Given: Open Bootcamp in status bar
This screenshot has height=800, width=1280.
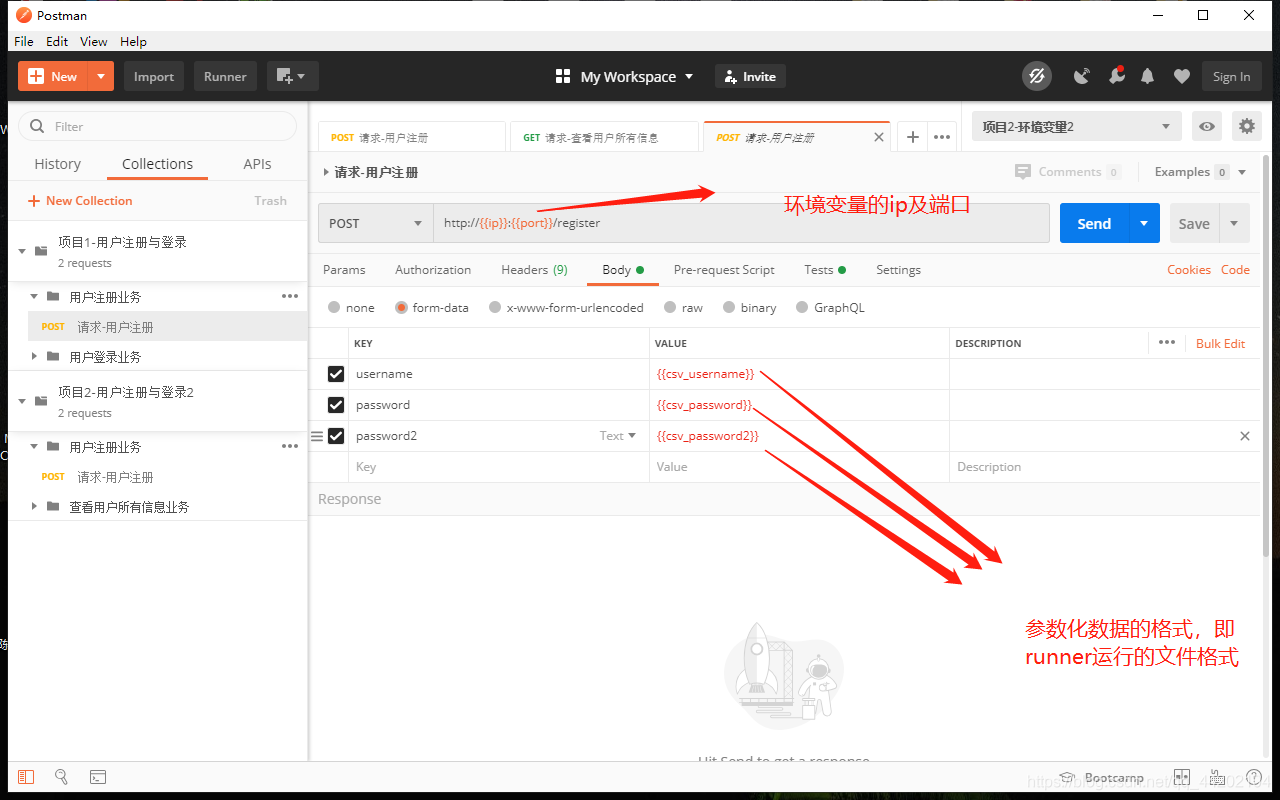Looking at the screenshot, I should tap(1103, 778).
